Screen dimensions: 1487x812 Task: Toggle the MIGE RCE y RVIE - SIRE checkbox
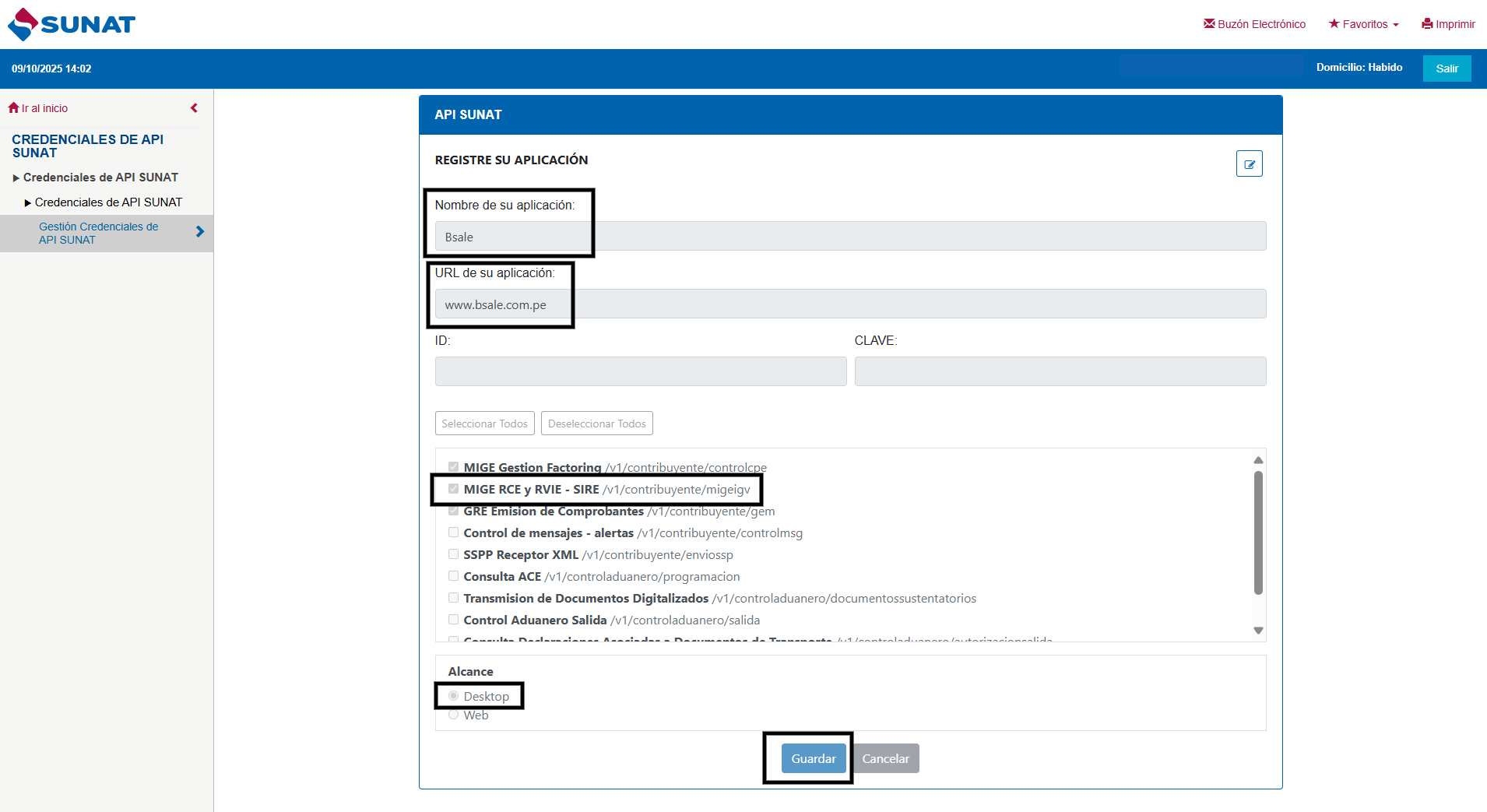[x=453, y=489]
